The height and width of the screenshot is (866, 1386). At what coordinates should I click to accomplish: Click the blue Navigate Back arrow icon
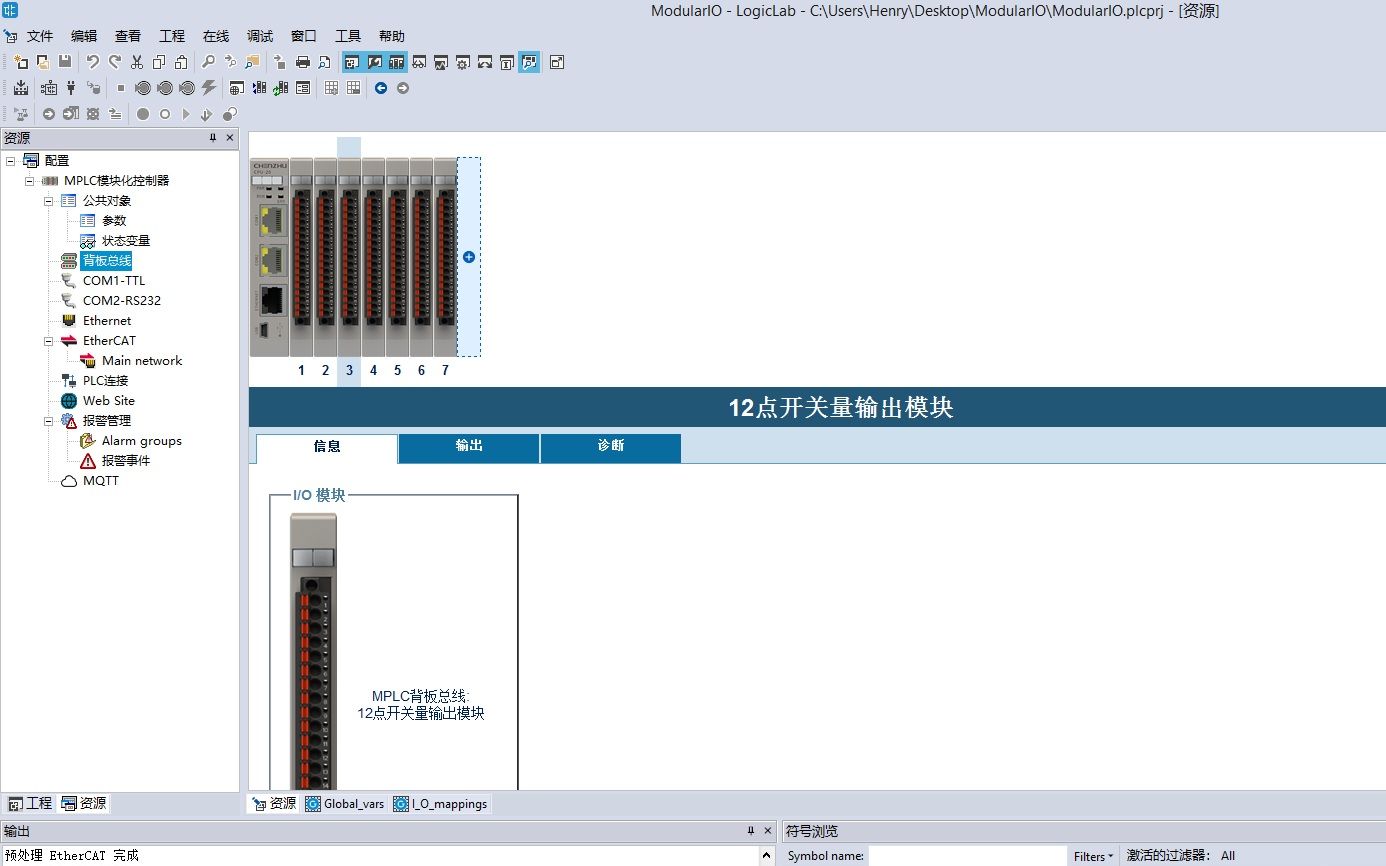coord(380,88)
